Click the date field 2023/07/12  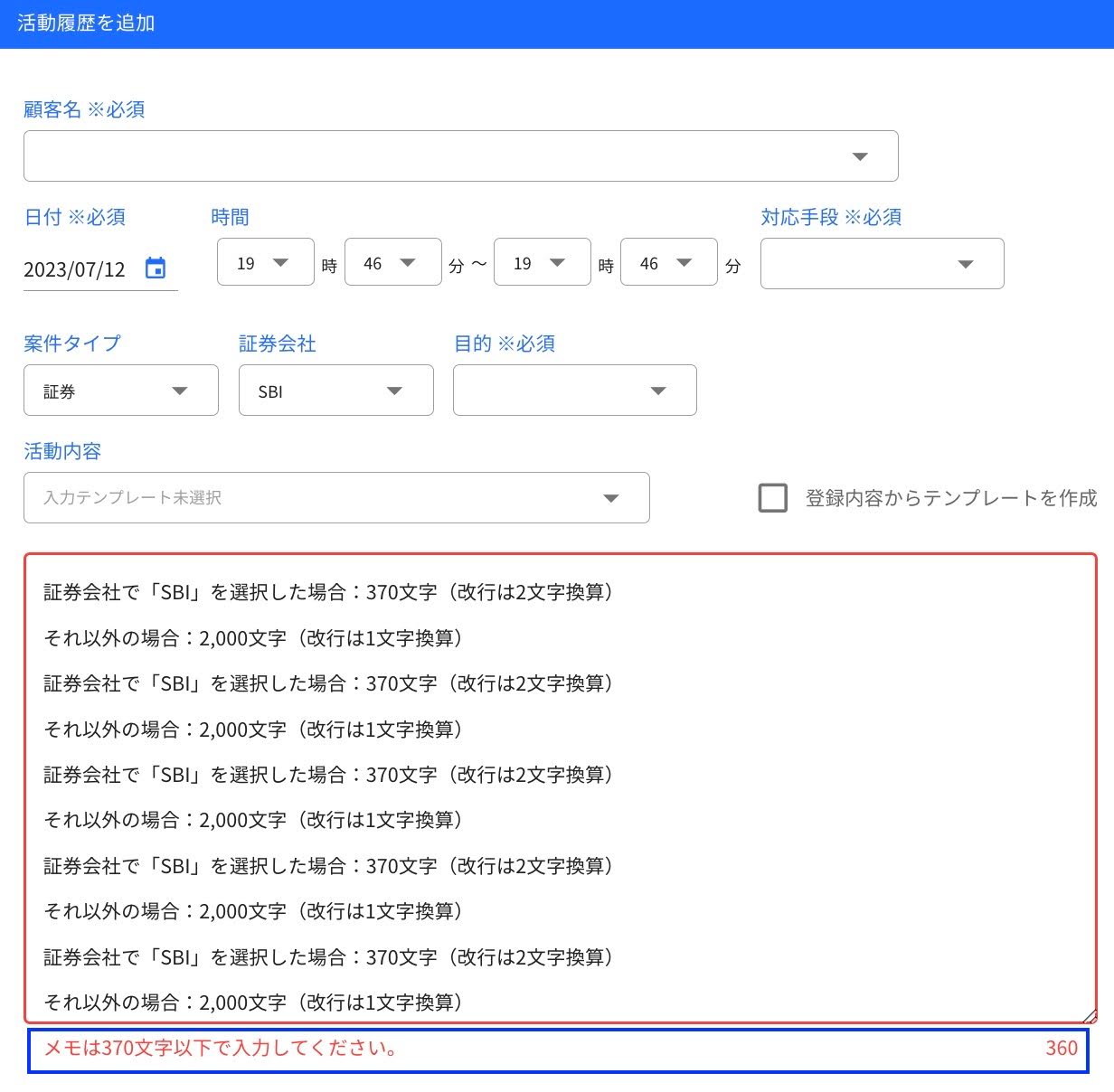click(x=75, y=269)
